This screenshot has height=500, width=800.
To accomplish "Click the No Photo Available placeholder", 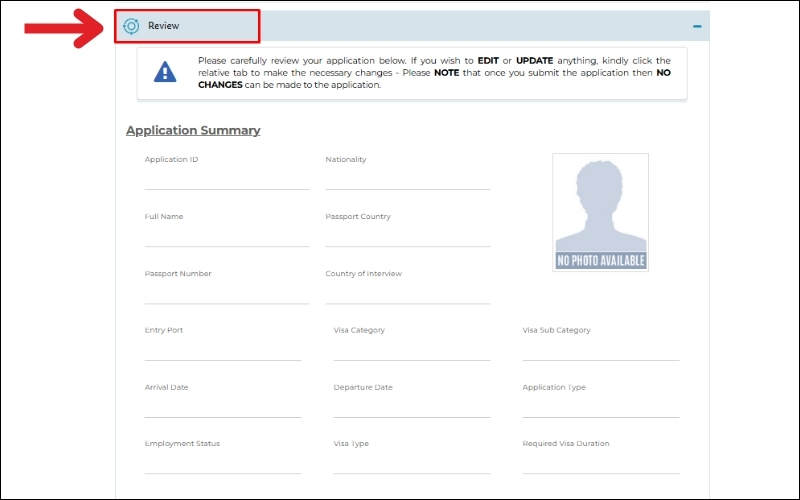I will click(x=600, y=212).
